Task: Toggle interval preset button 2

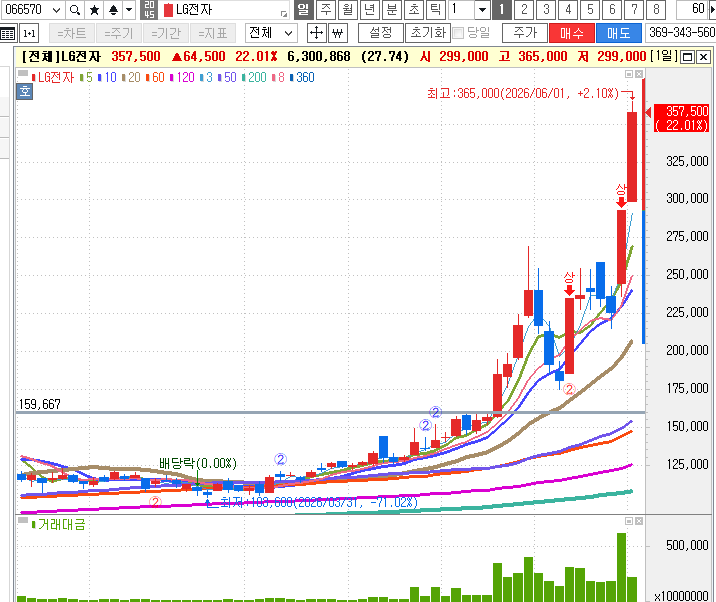Action: 524,10
